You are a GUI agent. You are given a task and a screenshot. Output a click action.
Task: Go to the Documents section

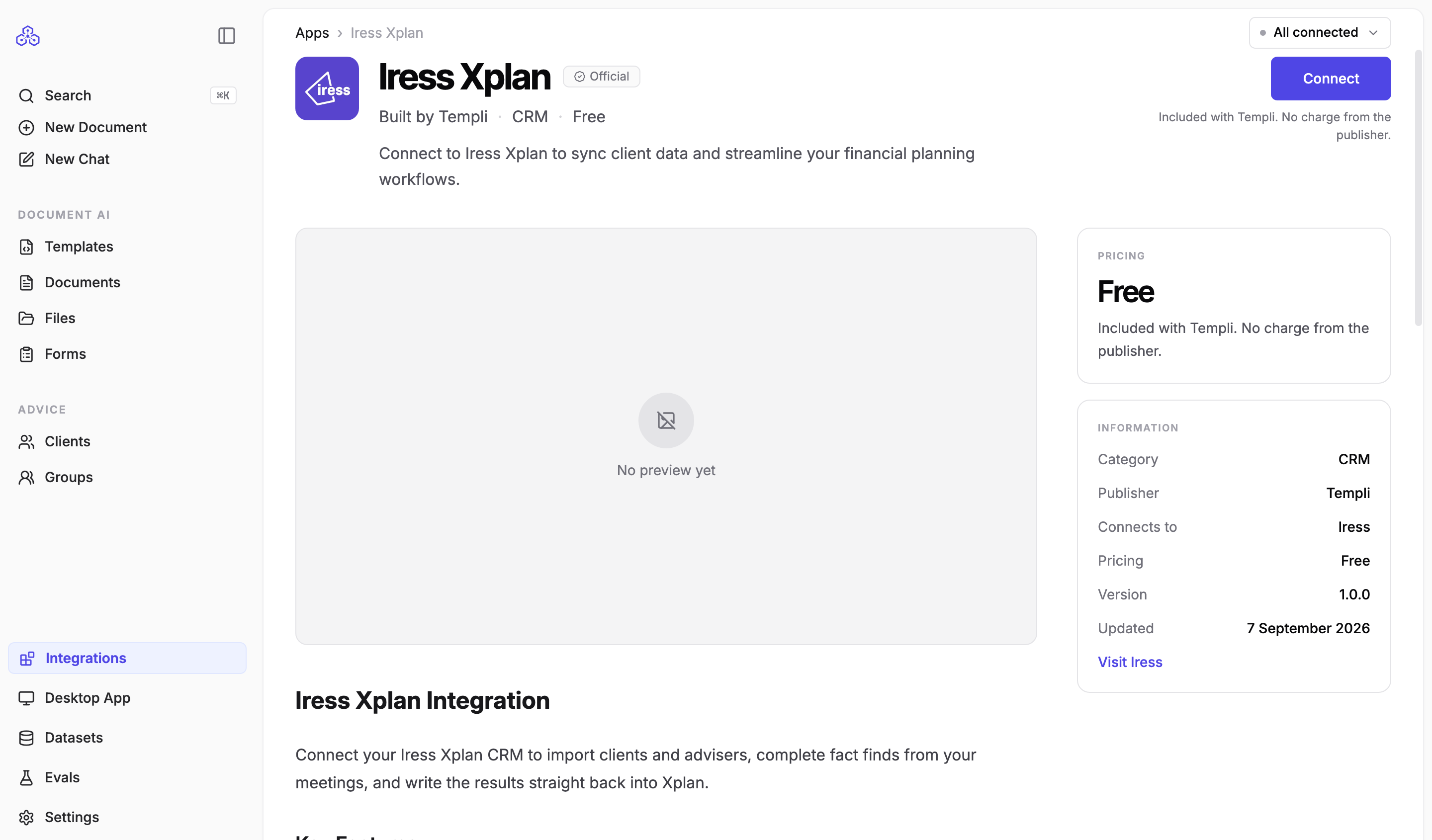[127, 282]
